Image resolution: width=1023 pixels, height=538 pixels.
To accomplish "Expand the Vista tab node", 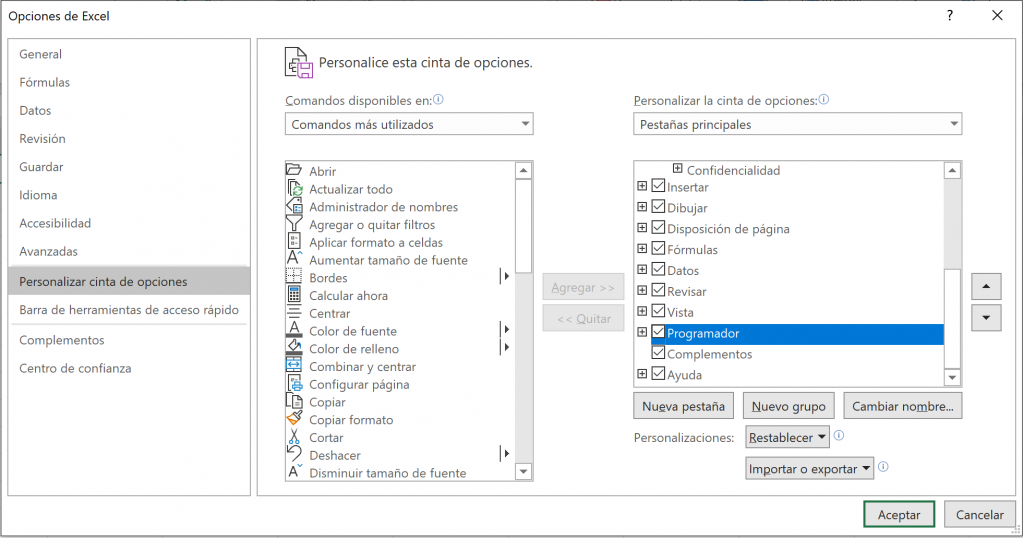I will click(x=642, y=311).
